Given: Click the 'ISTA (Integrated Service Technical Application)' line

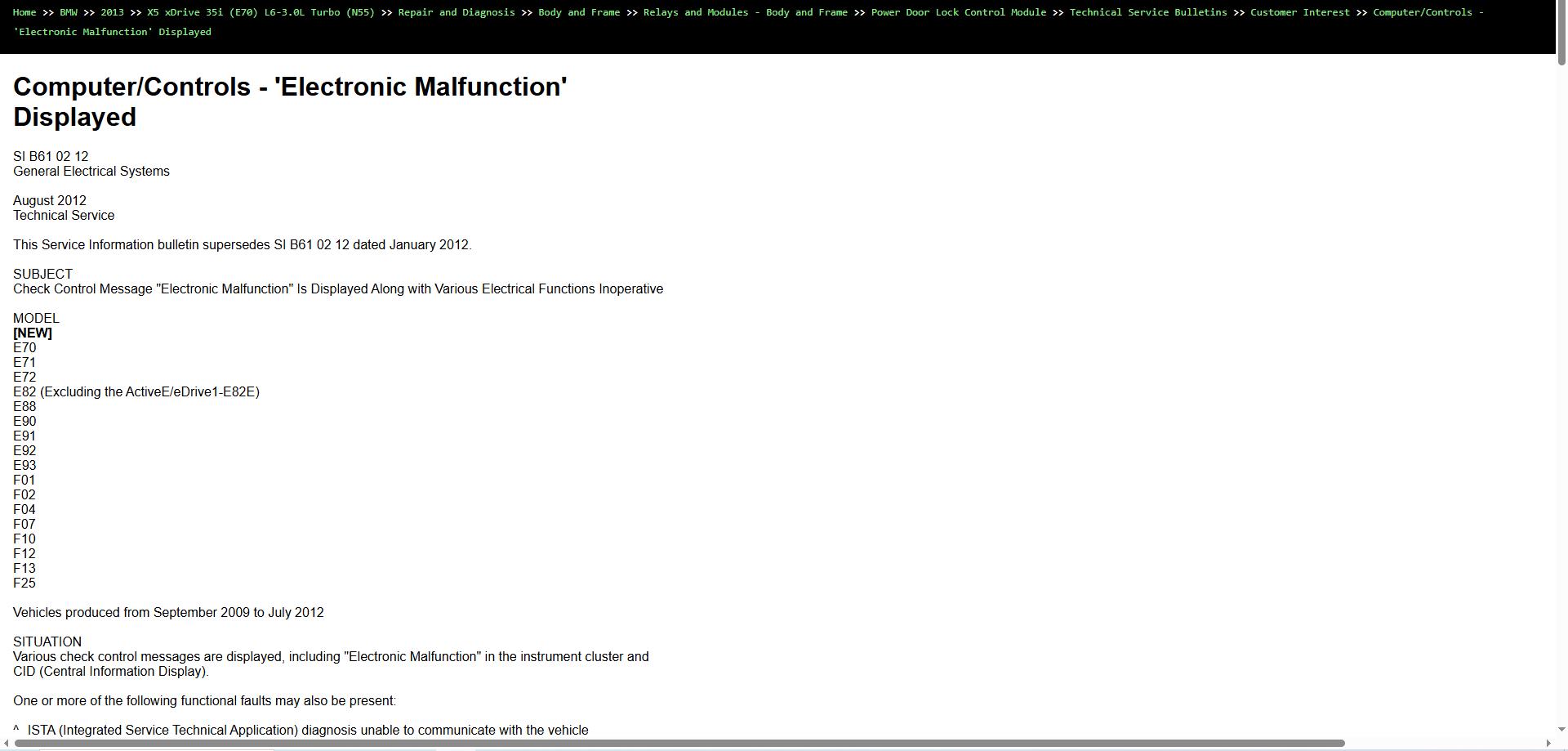Looking at the screenshot, I should (308, 730).
